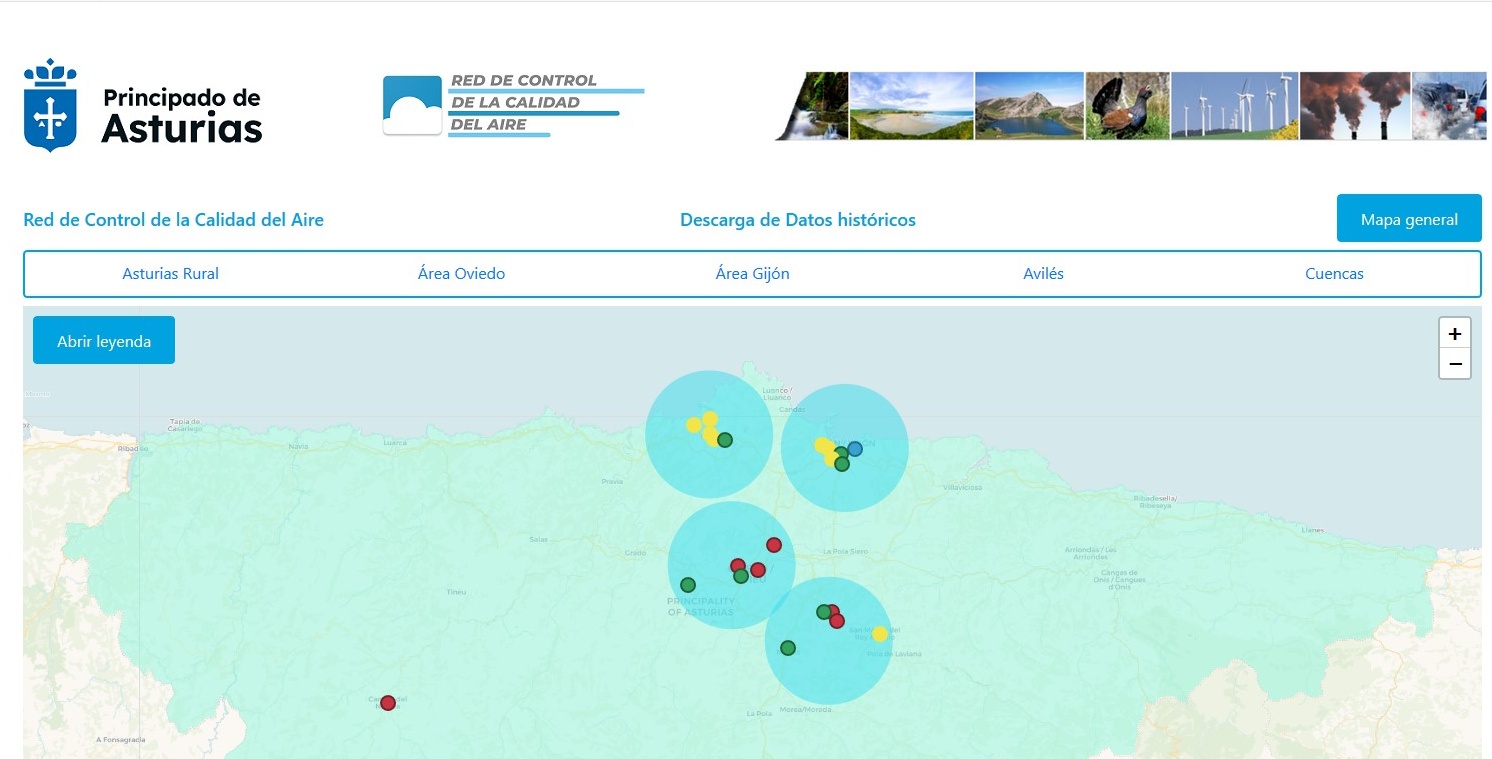Click the Principado de Asturias logo
Screen dimensions: 1492x759
(143, 106)
